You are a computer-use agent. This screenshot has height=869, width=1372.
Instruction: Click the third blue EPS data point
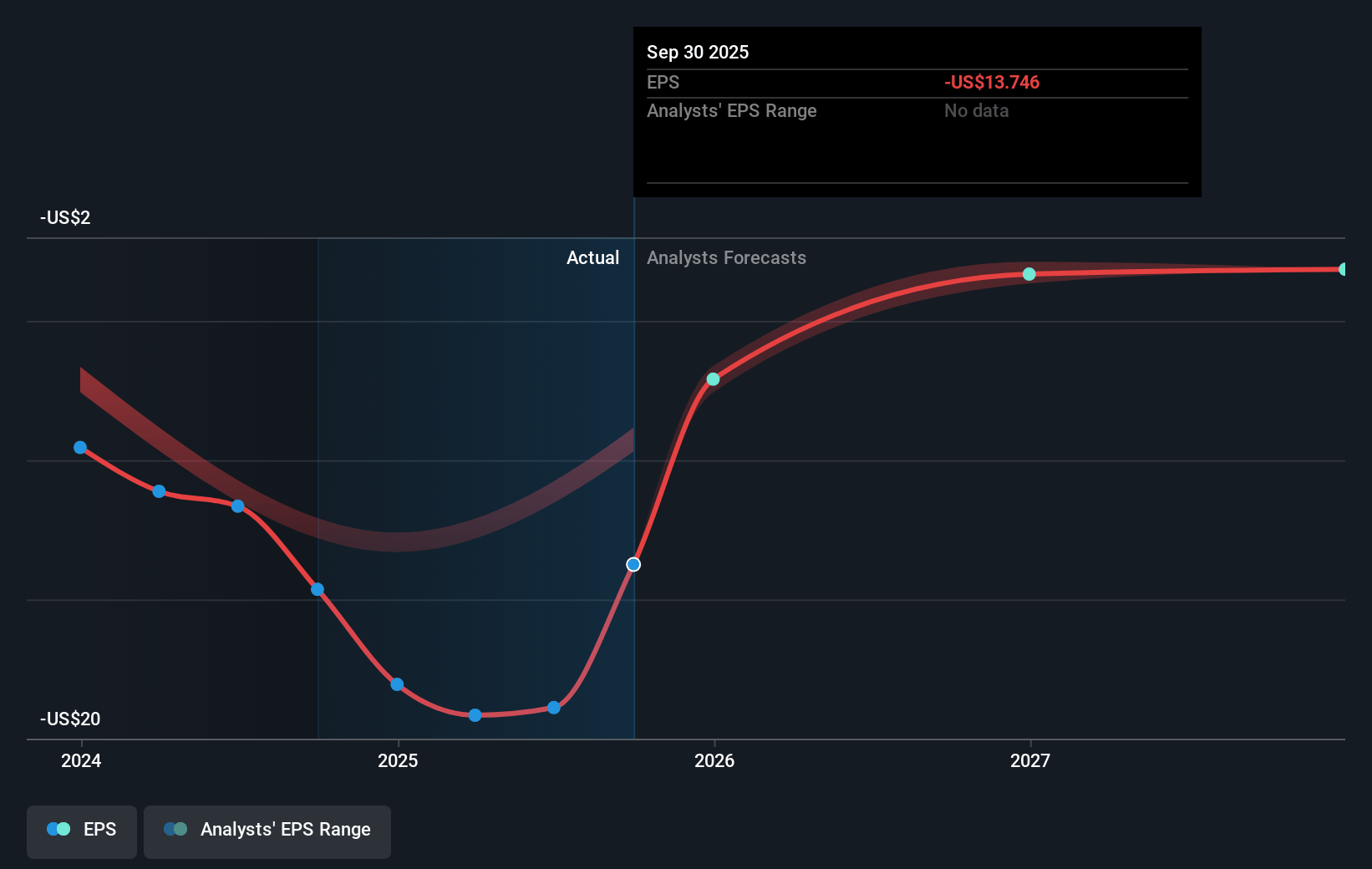[x=238, y=506]
